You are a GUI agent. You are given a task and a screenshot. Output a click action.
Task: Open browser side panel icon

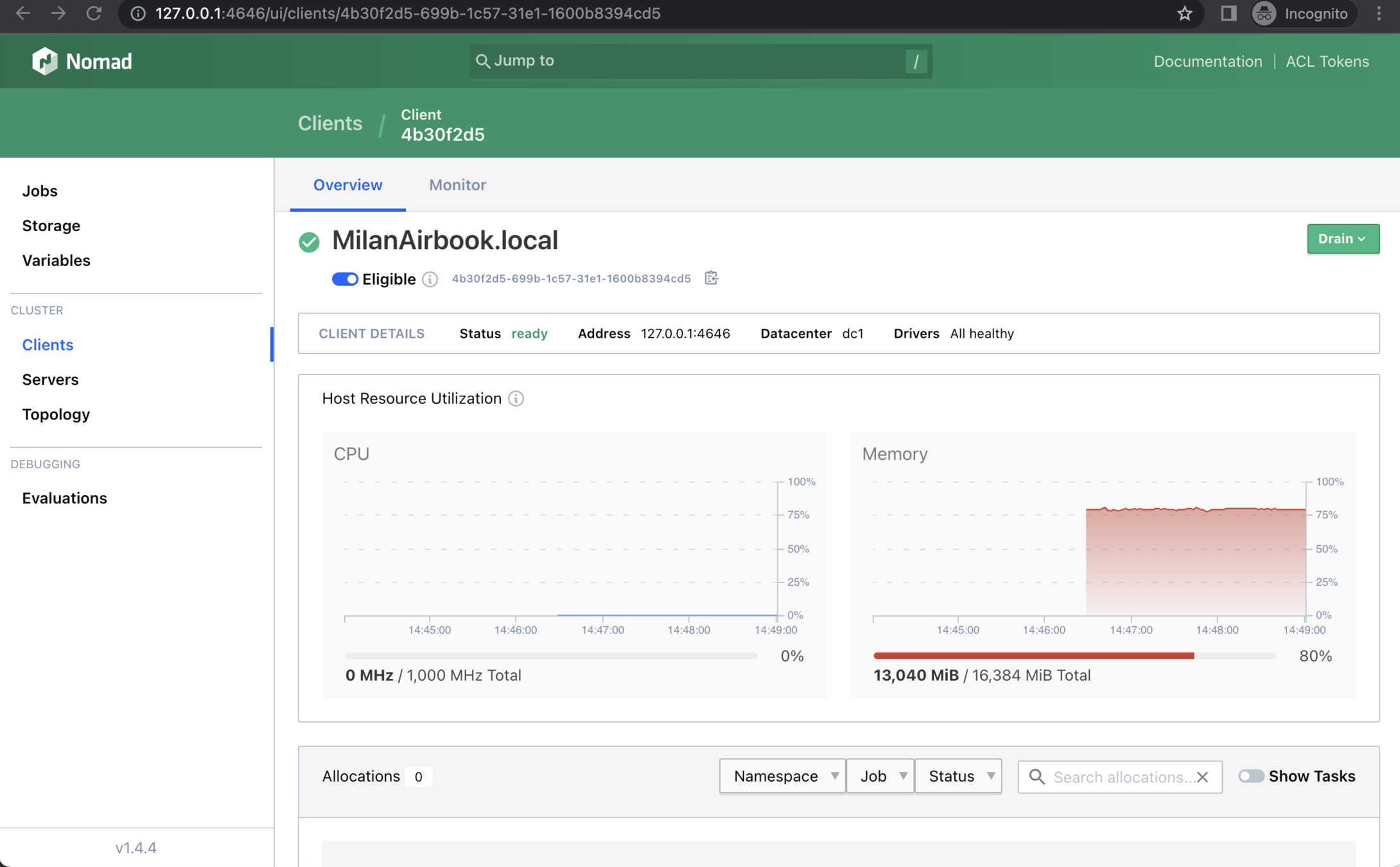[1228, 13]
